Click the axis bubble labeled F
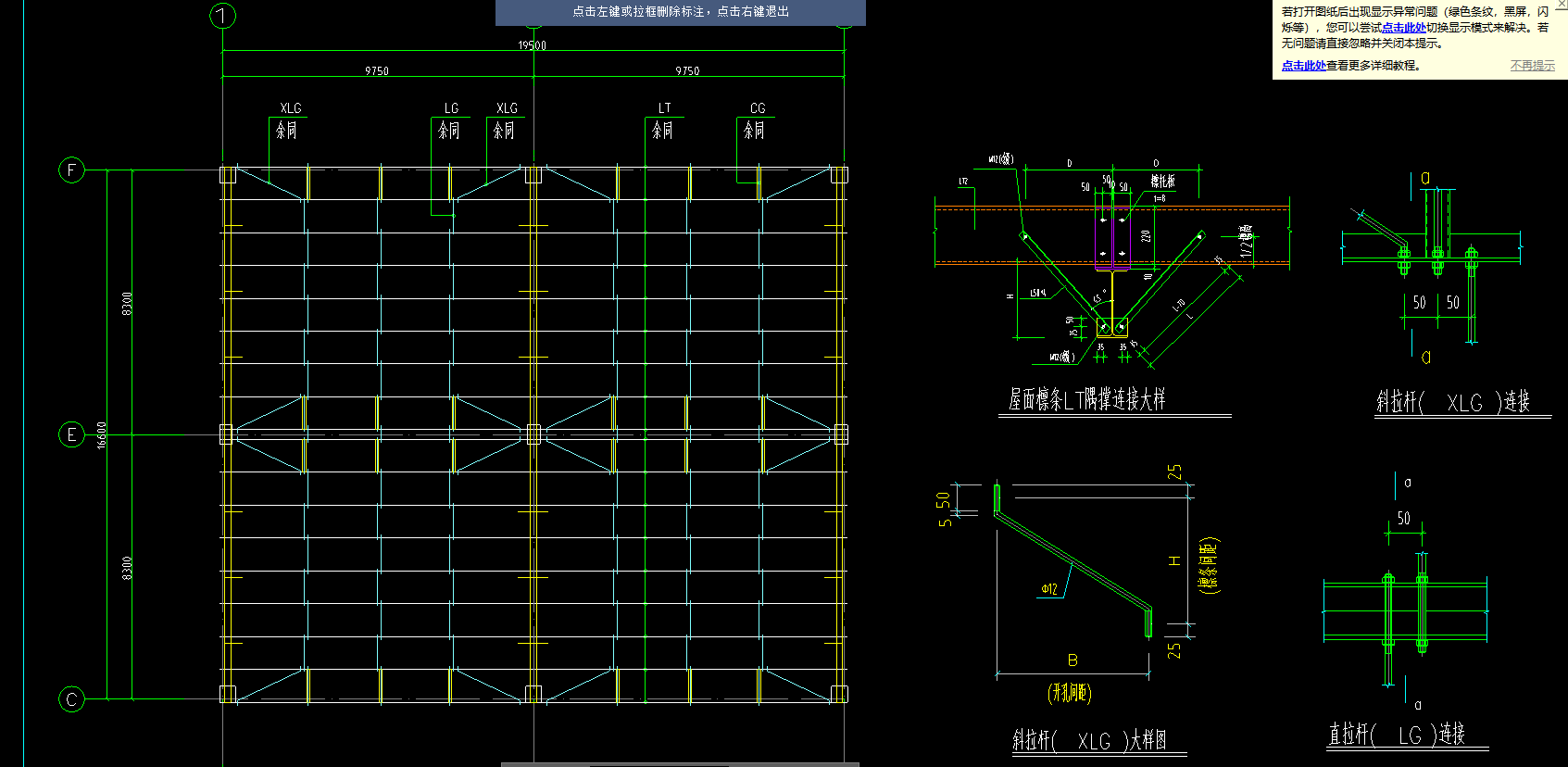Viewport: 1568px width, 767px height. [x=71, y=170]
